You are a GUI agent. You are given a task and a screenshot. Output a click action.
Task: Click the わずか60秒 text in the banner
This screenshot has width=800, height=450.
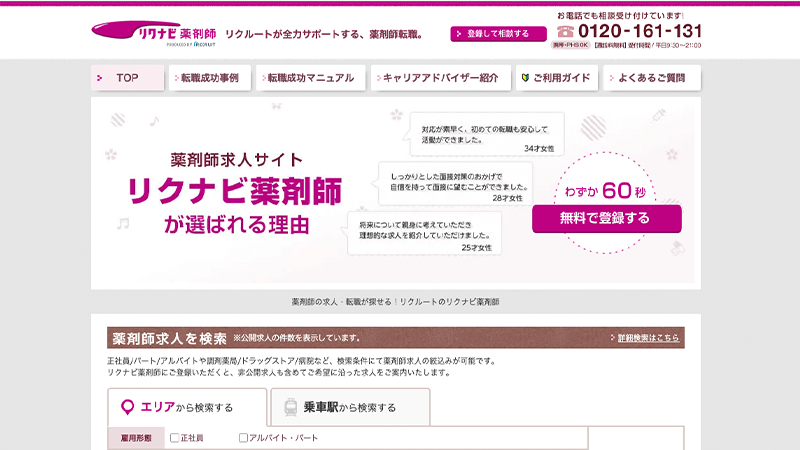[x=605, y=191]
